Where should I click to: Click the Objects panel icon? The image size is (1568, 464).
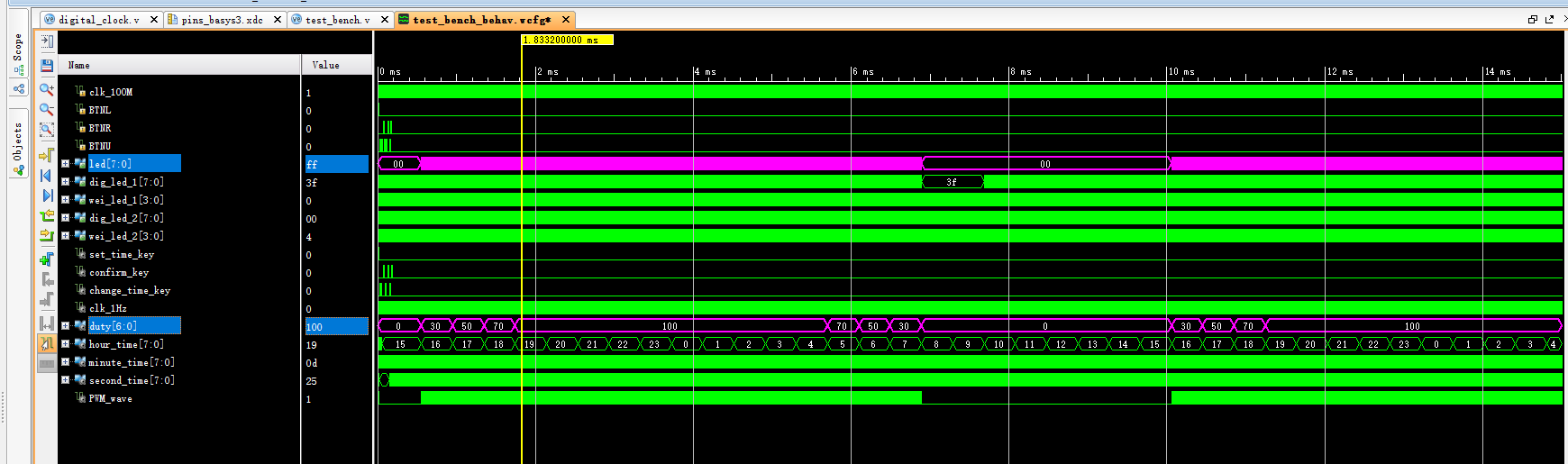coord(19,169)
